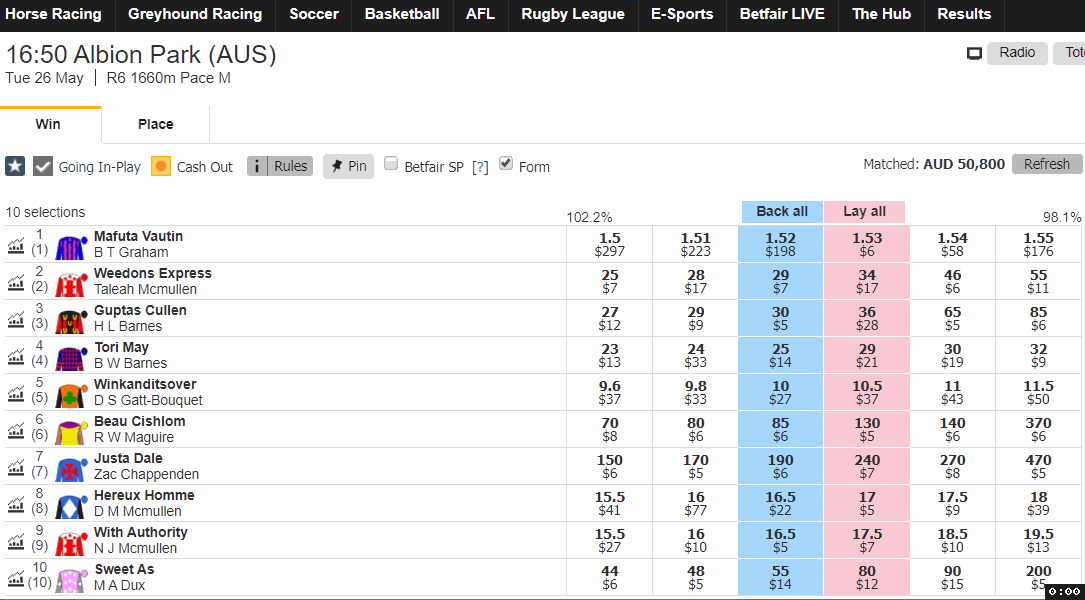Select Greyhound Racing in the top menu
This screenshot has width=1085, height=600.
point(194,14)
